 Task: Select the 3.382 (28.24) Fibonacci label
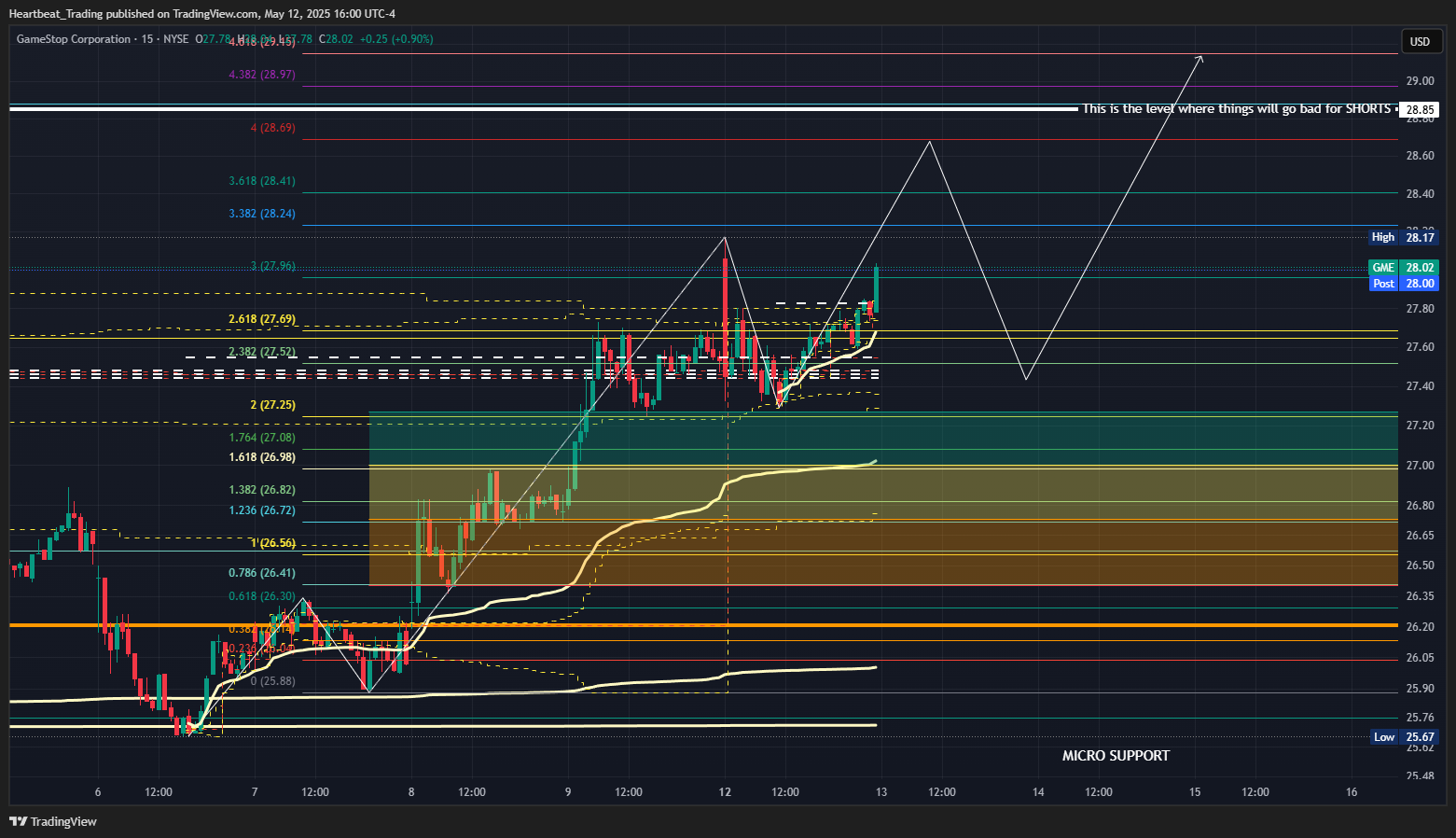[262, 214]
